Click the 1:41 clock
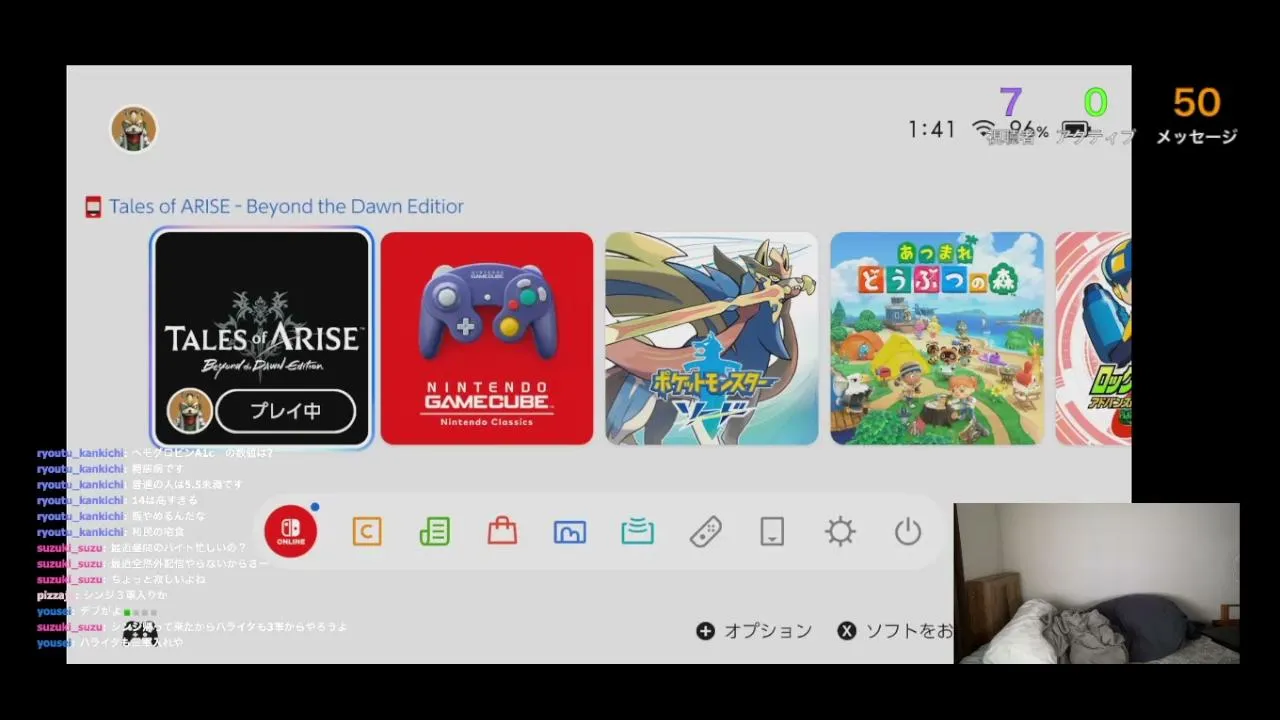Screen dimensions: 1280x720 pyautogui.click(x=932, y=130)
